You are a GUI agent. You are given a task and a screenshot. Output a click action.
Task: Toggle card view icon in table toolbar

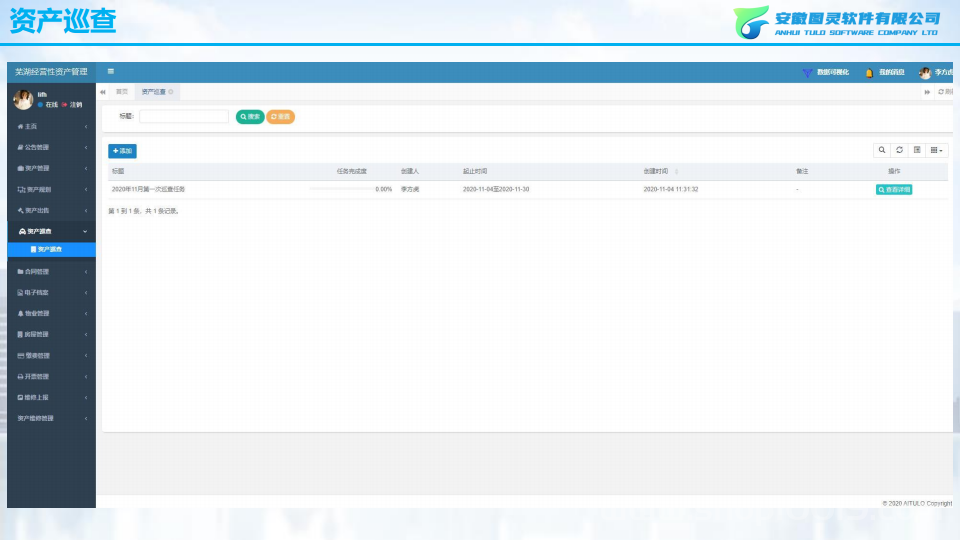coord(917,150)
